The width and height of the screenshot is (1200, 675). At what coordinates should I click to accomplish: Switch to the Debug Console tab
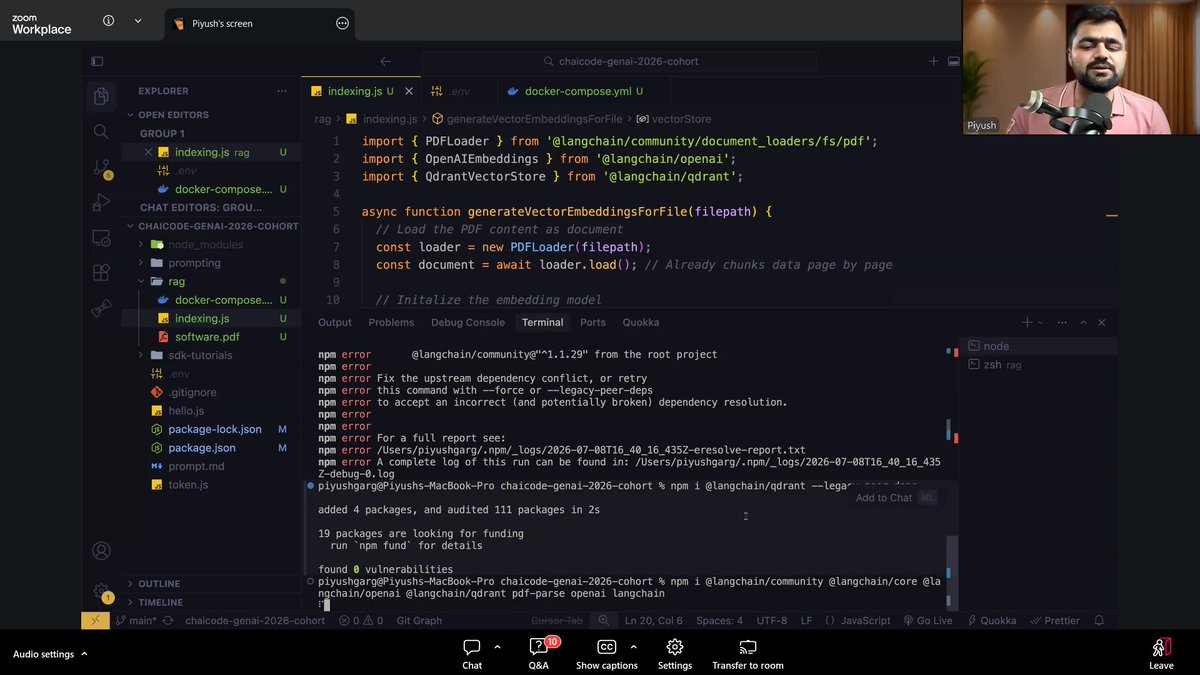(468, 322)
